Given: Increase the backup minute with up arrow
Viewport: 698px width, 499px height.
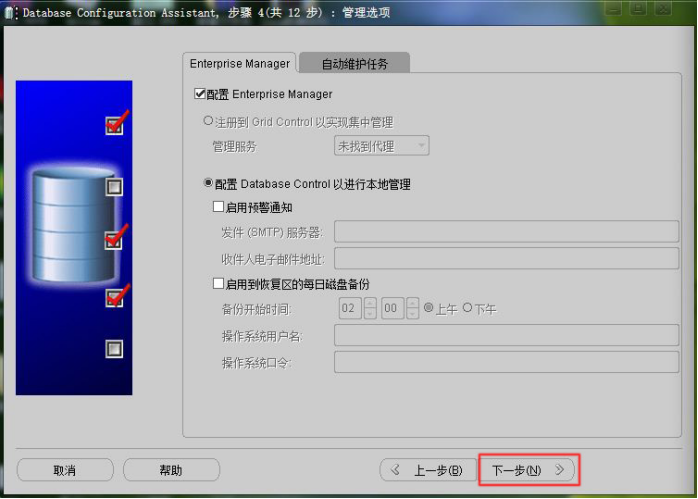Looking at the screenshot, I should tap(413, 303).
